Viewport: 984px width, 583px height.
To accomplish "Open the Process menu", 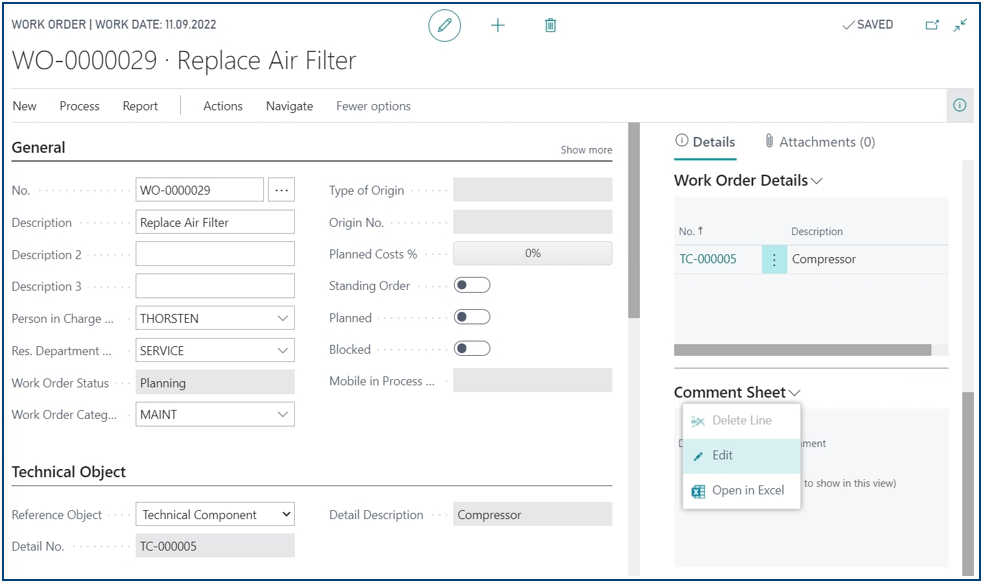I will pyautogui.click(x=79, y=106).
